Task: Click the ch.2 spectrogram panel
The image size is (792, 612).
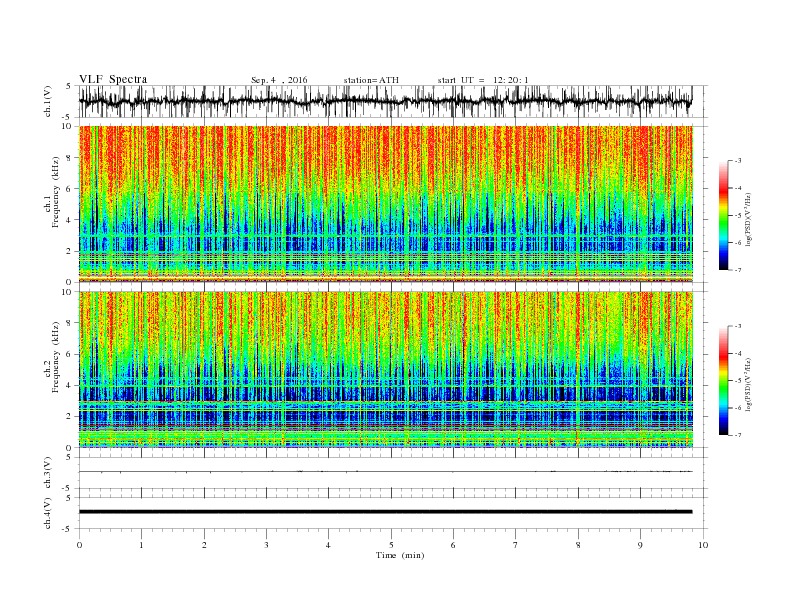Action: click(386, 370)
